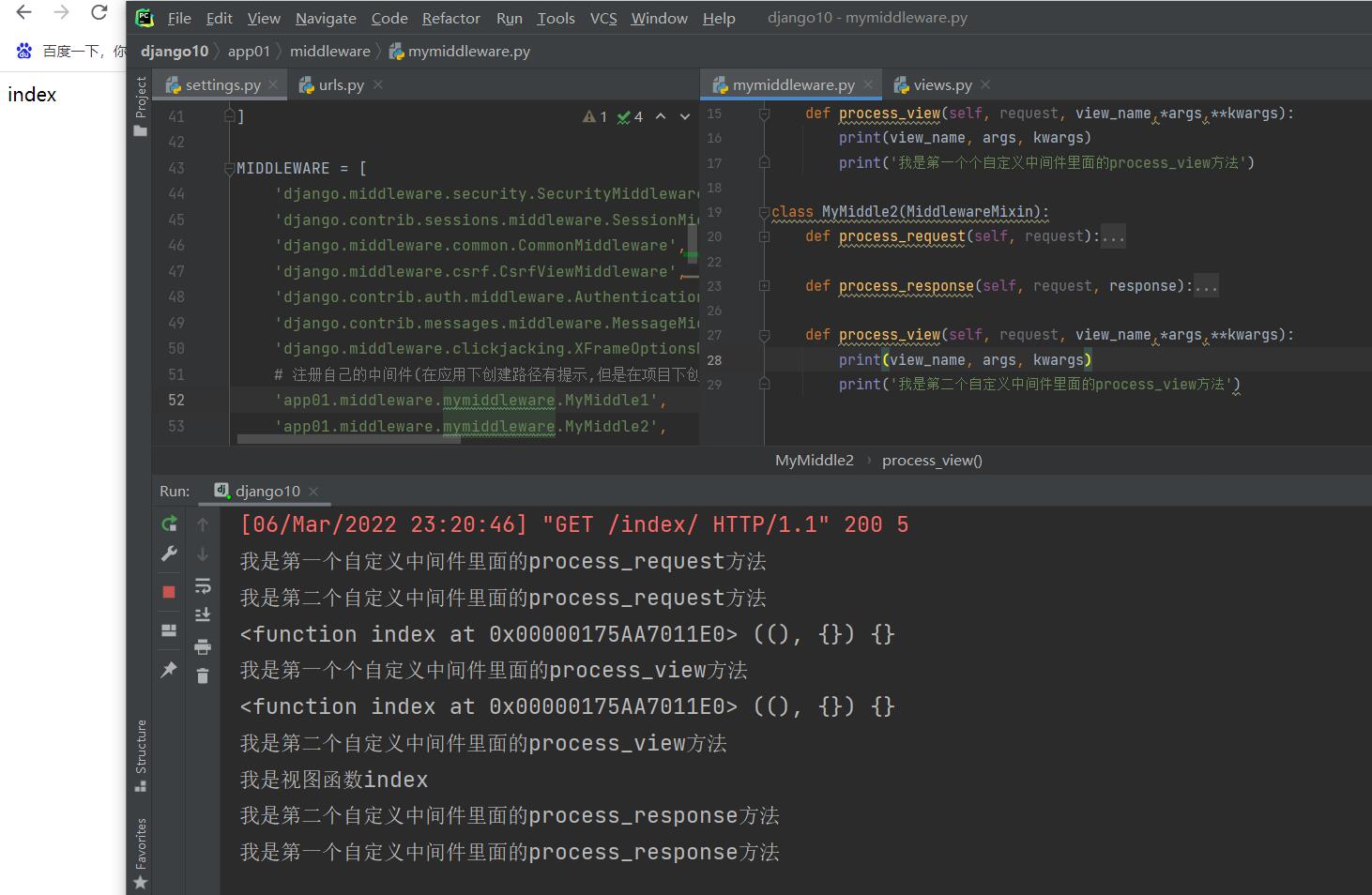Viewport: 1372px width, 895px height.
Task: Open the File menu
Action: [179, 18]
